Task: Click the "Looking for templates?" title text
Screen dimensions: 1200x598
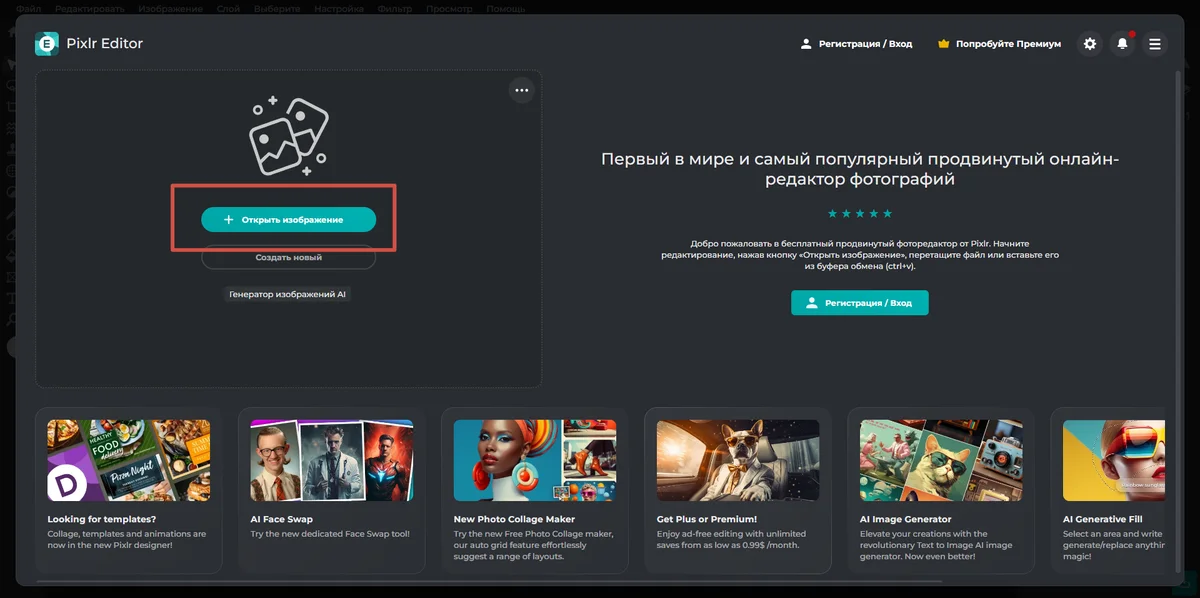Action: click(102, 519)
